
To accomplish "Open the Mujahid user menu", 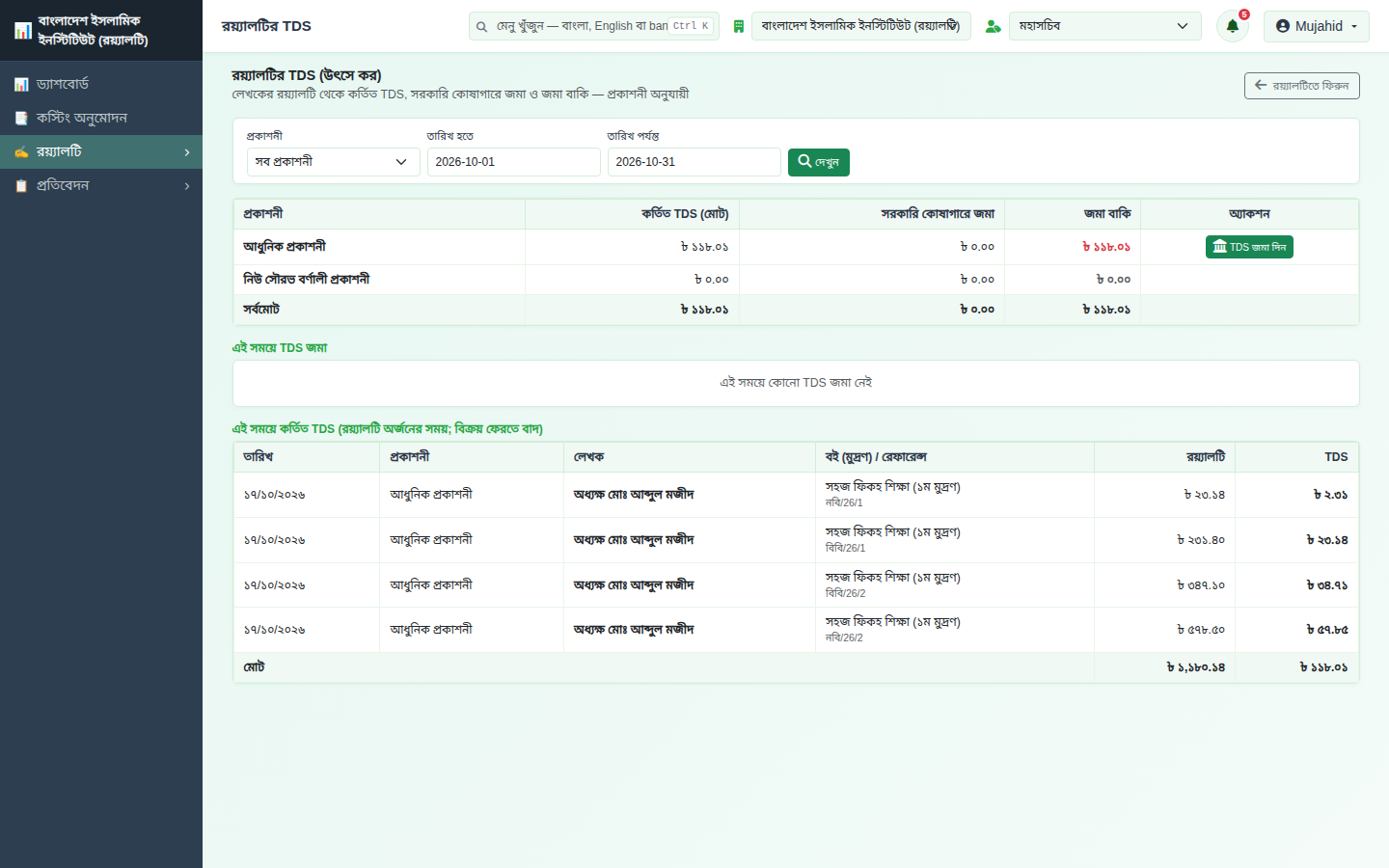I will pyautogui.click(x=1317, y=26).
